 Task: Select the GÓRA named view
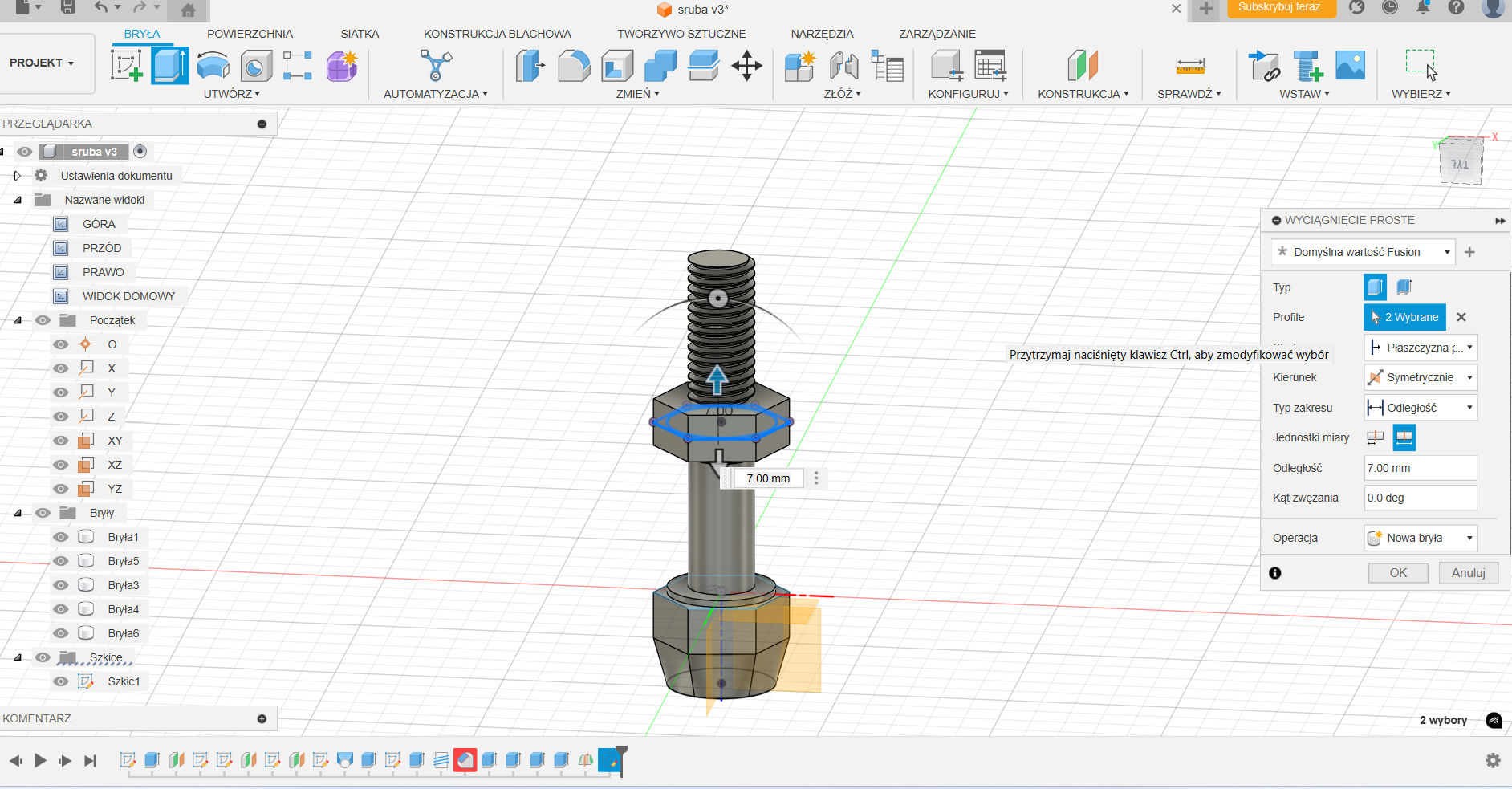(99, 224)
